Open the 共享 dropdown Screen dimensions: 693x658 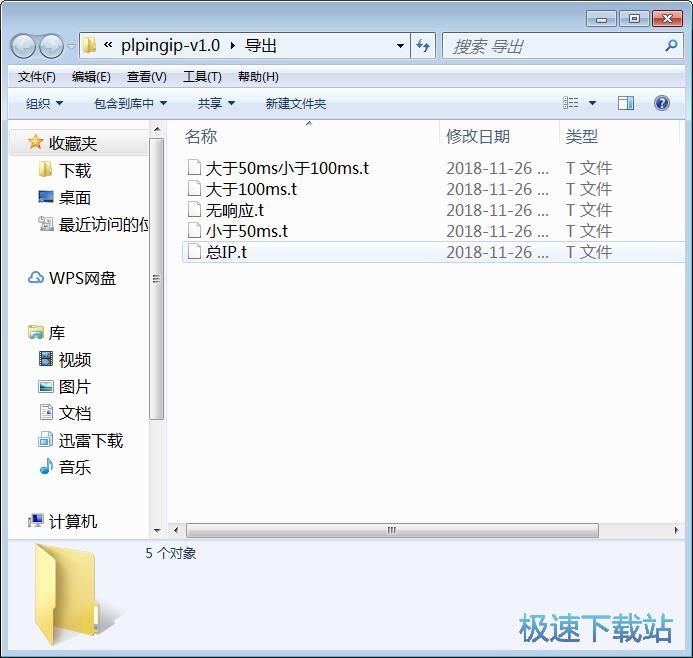click(x=216, y=103)
